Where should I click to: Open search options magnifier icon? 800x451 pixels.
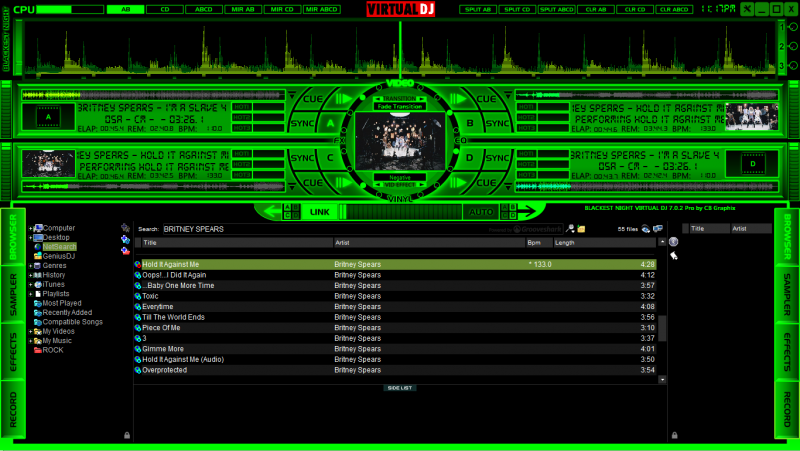(570, 229)
